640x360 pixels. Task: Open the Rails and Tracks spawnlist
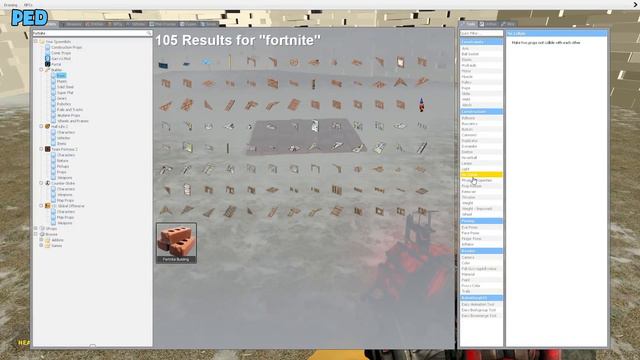pos(70,110)
